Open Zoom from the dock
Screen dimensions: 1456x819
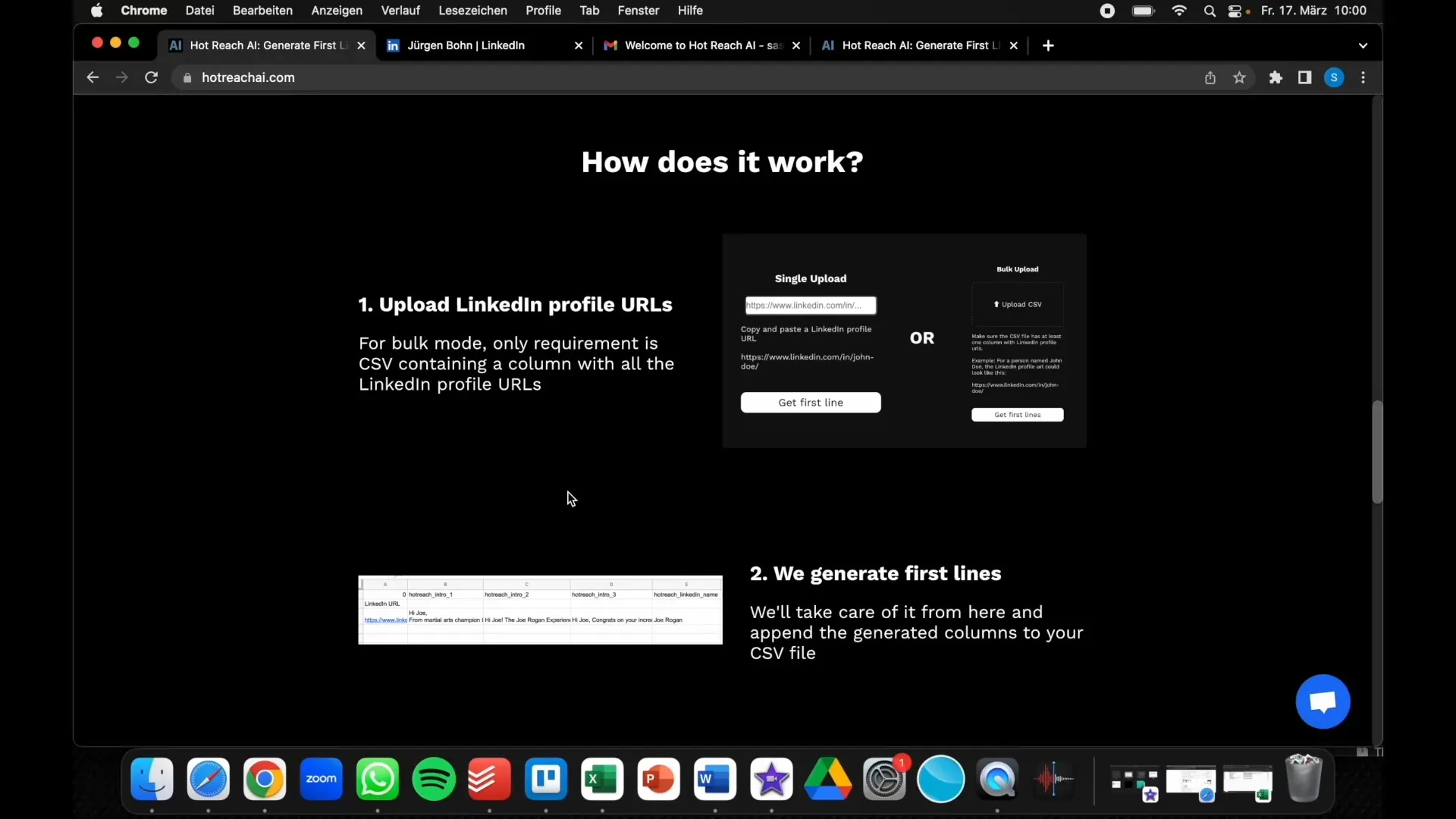(320, 779)
